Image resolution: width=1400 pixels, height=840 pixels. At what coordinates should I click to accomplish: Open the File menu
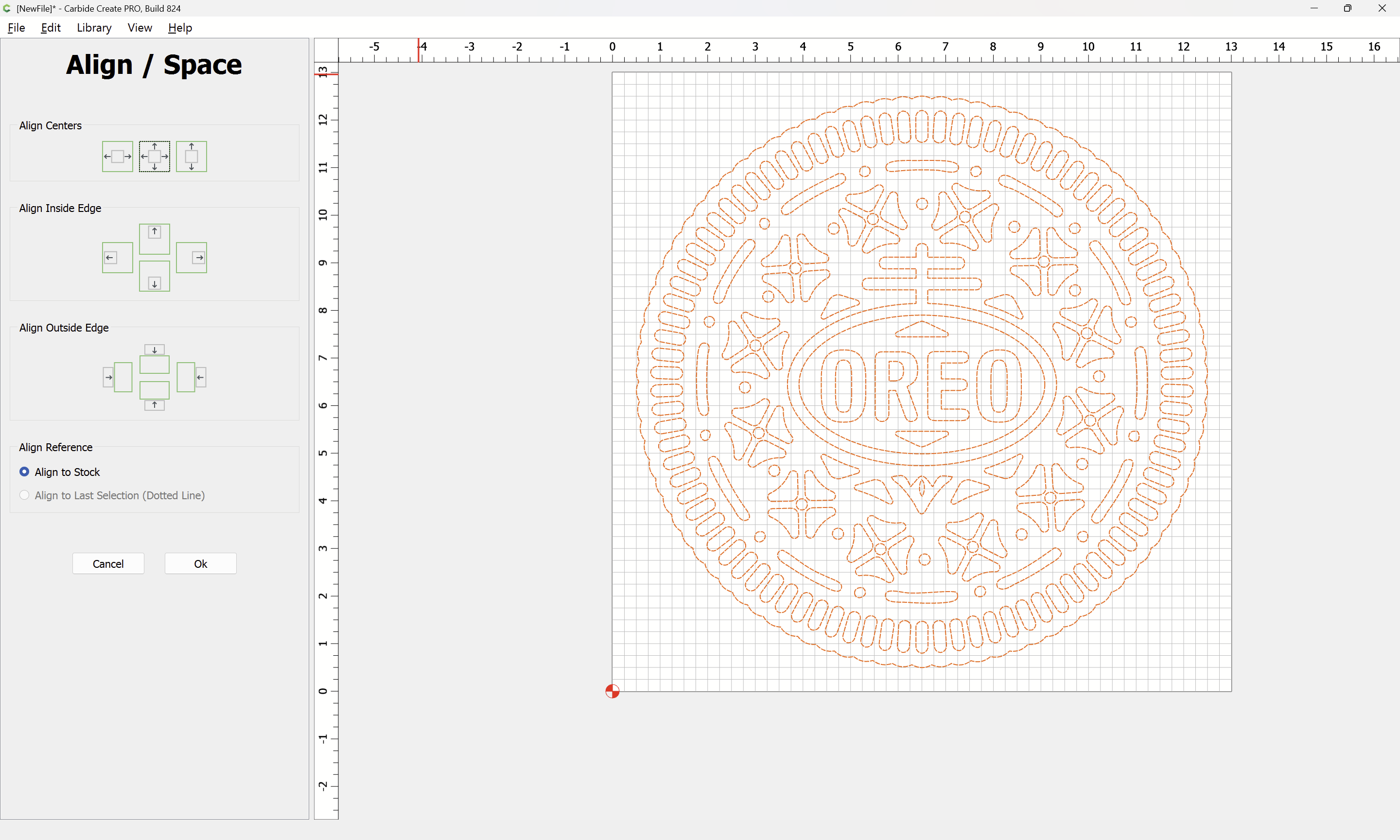tap(16, 28)
